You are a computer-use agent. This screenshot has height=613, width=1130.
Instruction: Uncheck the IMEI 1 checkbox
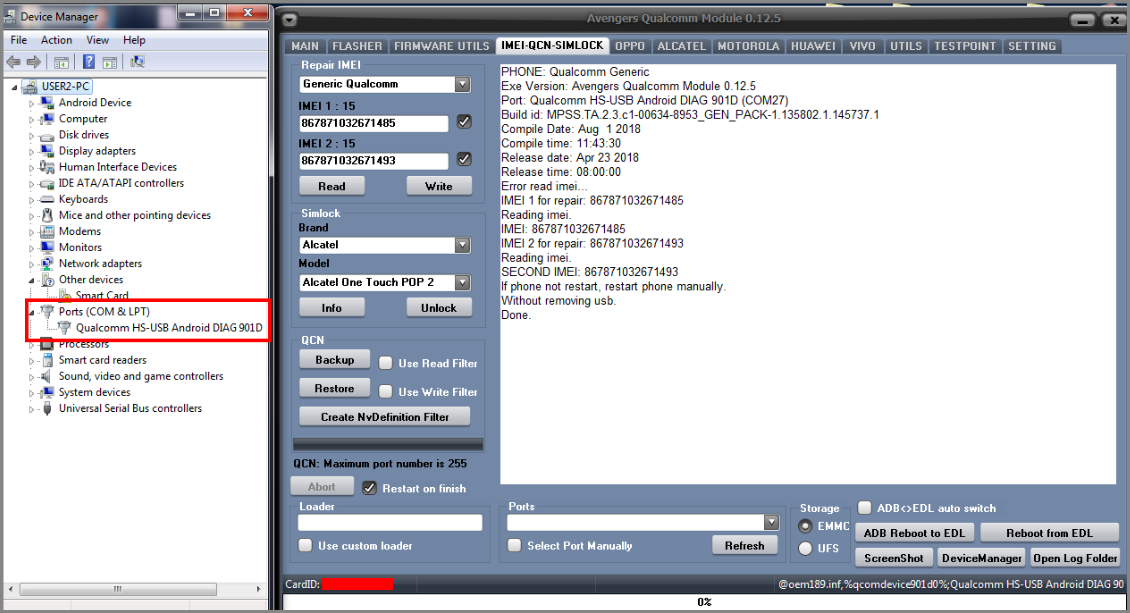(464, 122)
